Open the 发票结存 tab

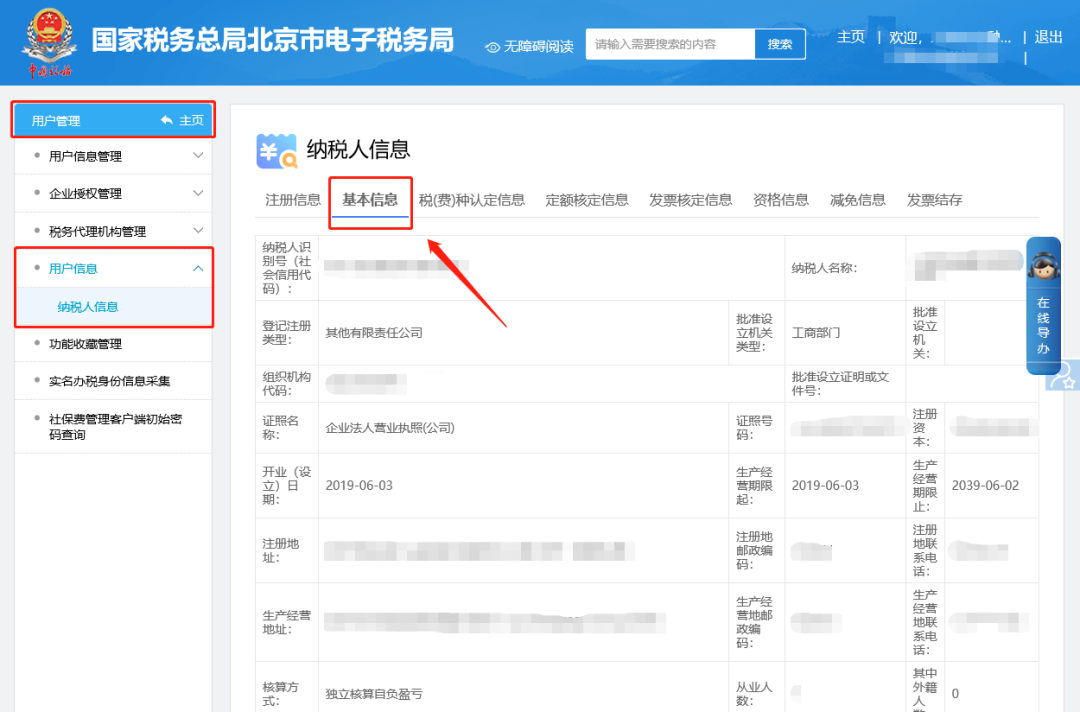(x=934, y=200)
